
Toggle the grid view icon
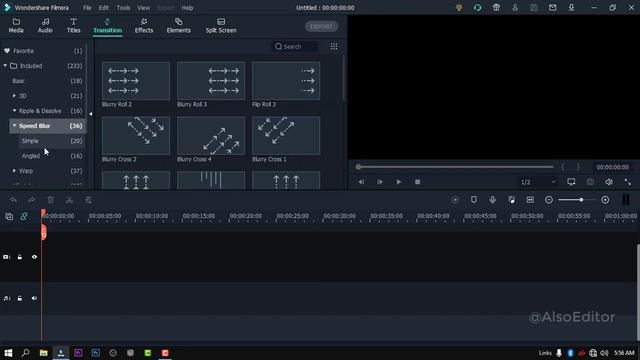(x=334, y=47)
